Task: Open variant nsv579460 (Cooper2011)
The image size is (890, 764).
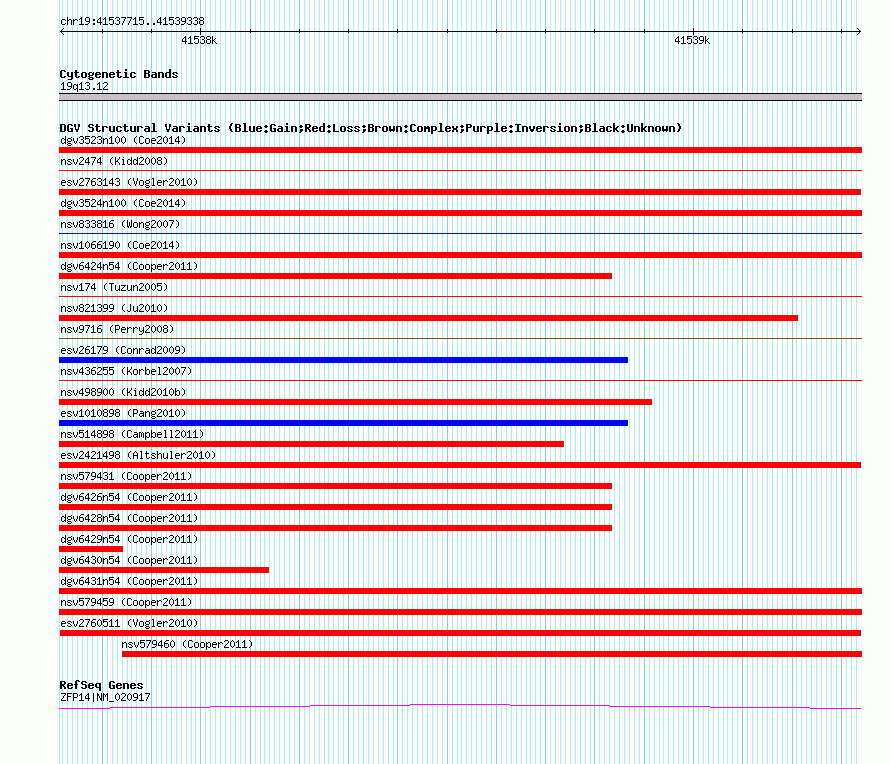Action: [x=187, y=644]
